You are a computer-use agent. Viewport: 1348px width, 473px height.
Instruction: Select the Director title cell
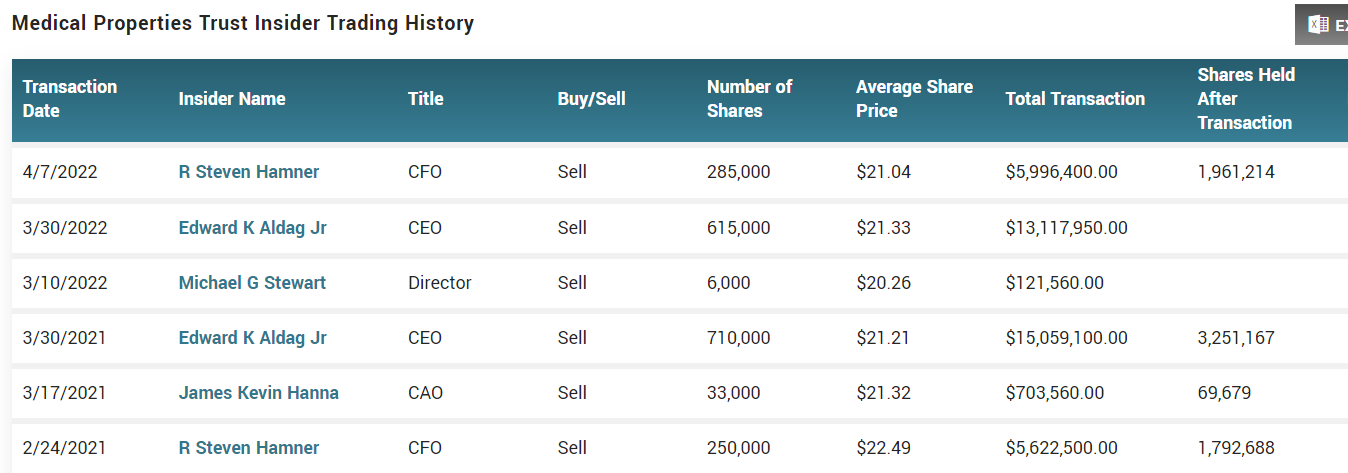(440, 283)
